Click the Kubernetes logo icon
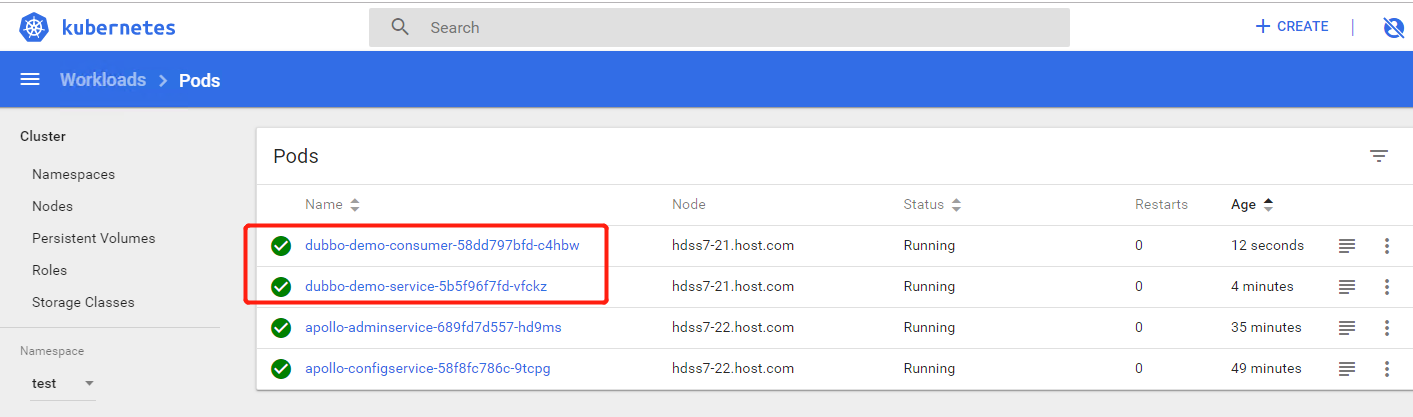The height and width of the screenshot is (417, 1413). click(35, 28)
